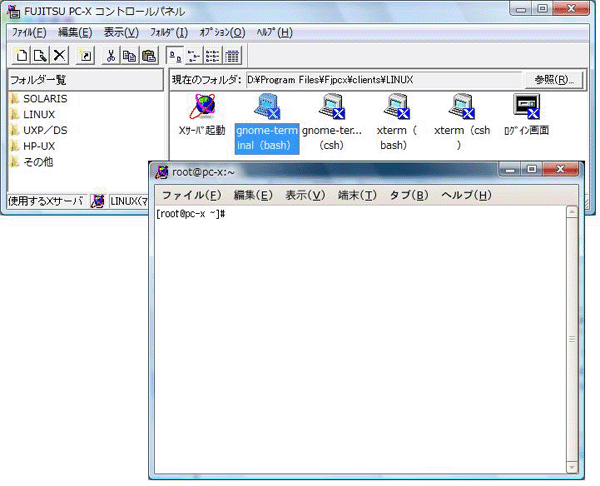Switch to large icons view
Viewport: 600px width, 486px height.
(175, 56)
